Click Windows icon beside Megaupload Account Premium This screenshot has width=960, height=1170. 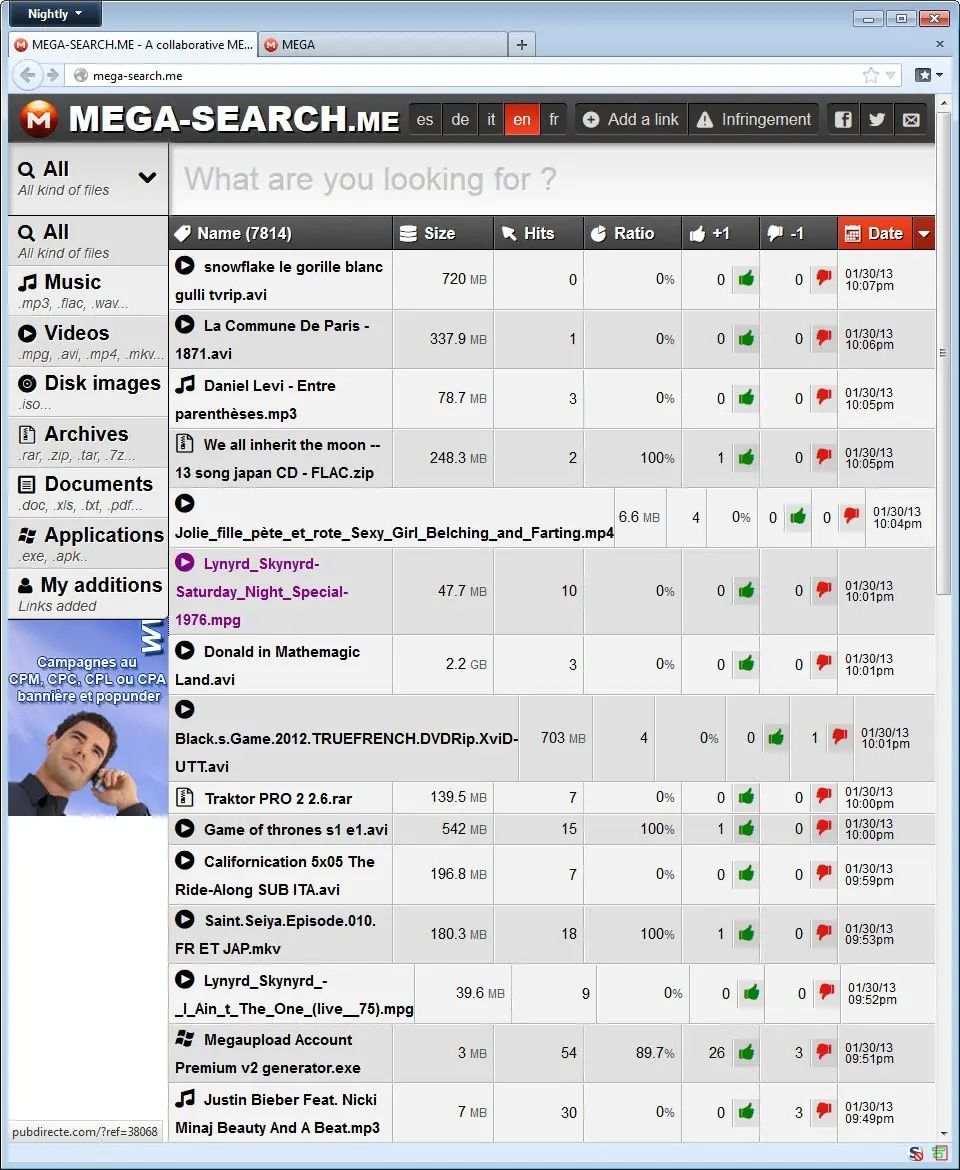tap(185, 1038)
